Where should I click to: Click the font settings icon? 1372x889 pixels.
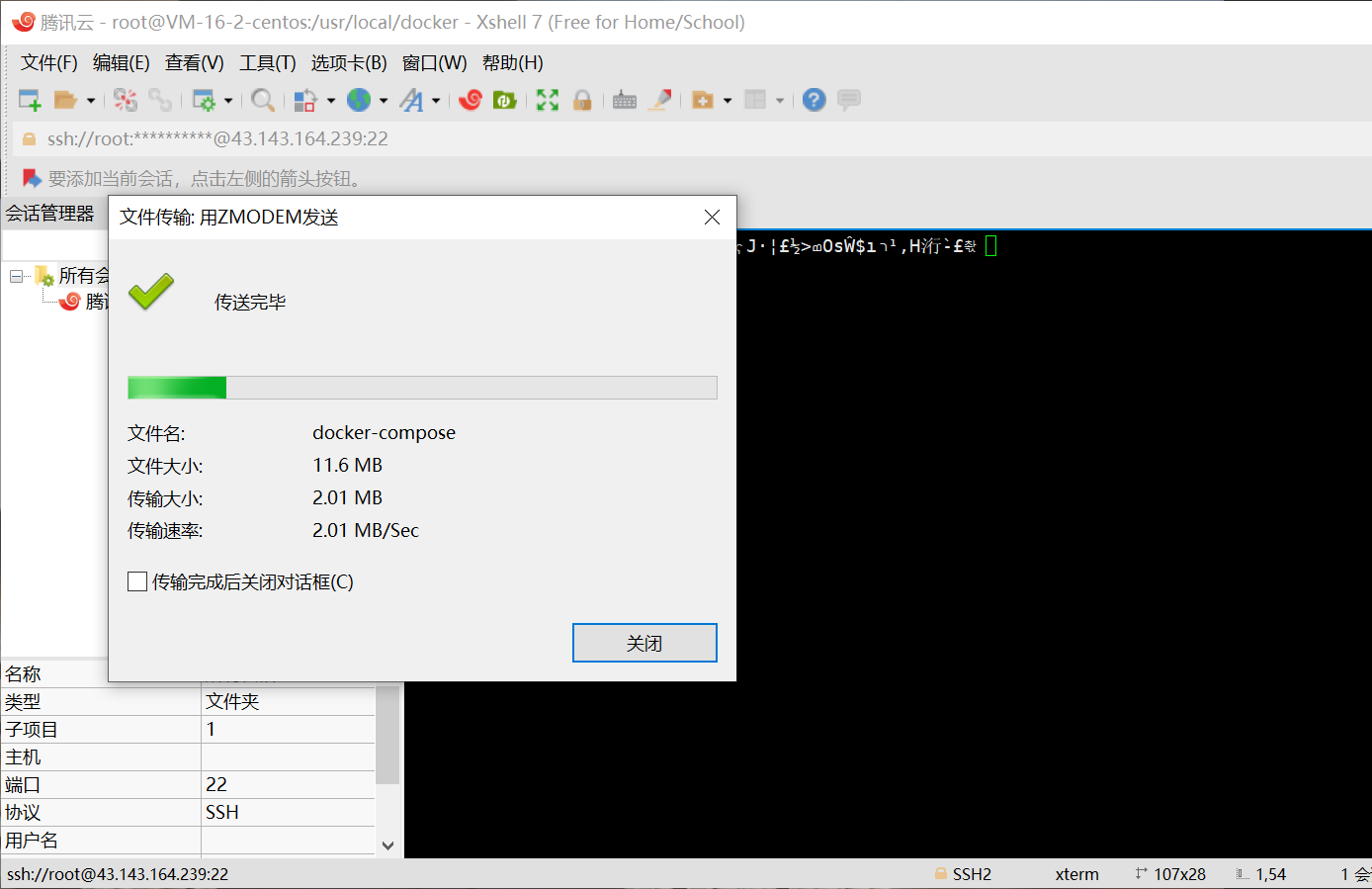(411, 100)
